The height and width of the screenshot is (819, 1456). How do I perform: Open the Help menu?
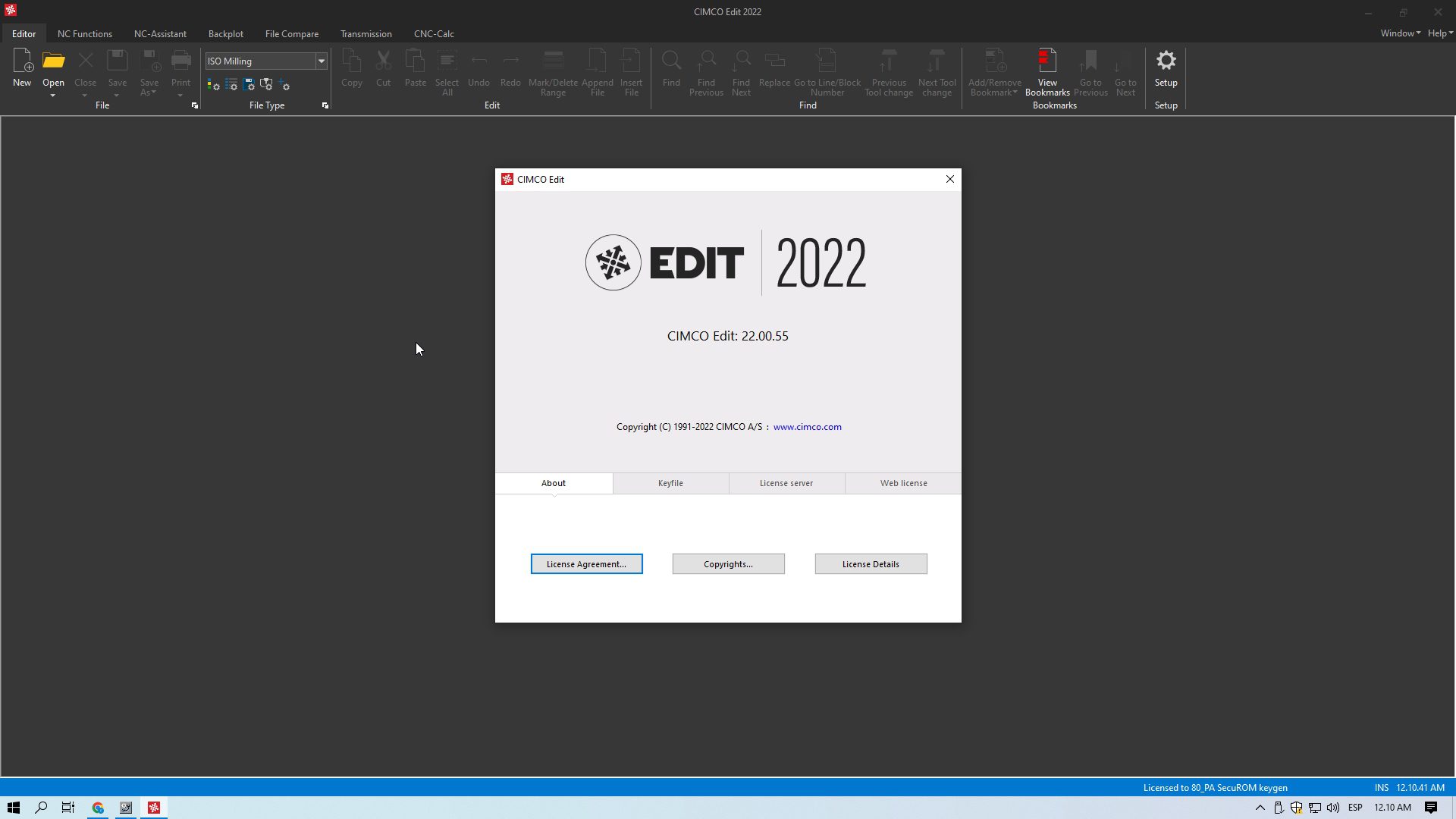[1438, 33]
